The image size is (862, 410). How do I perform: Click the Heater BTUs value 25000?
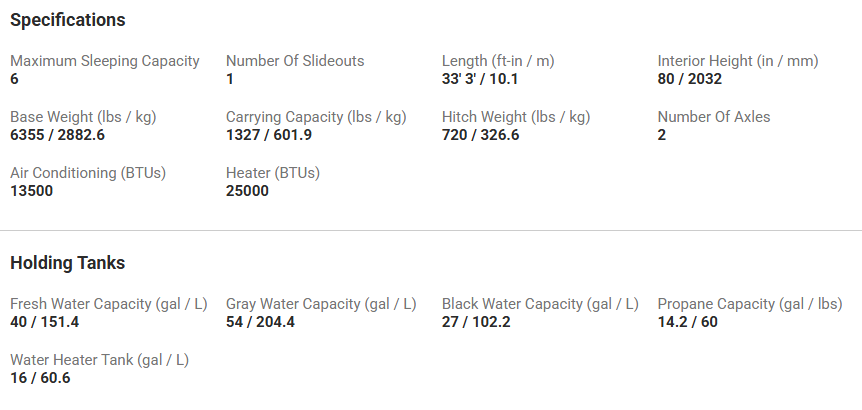click(248, 191)
